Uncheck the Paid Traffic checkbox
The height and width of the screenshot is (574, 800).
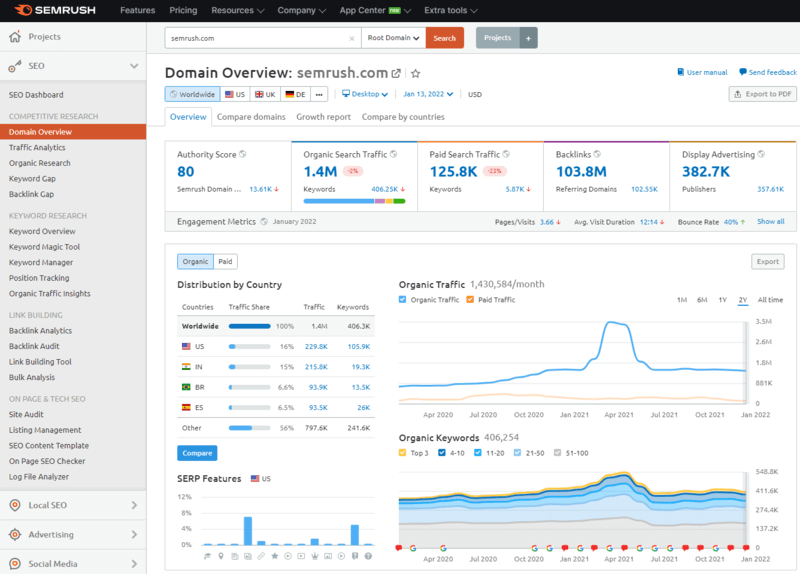tap(473, 299)
